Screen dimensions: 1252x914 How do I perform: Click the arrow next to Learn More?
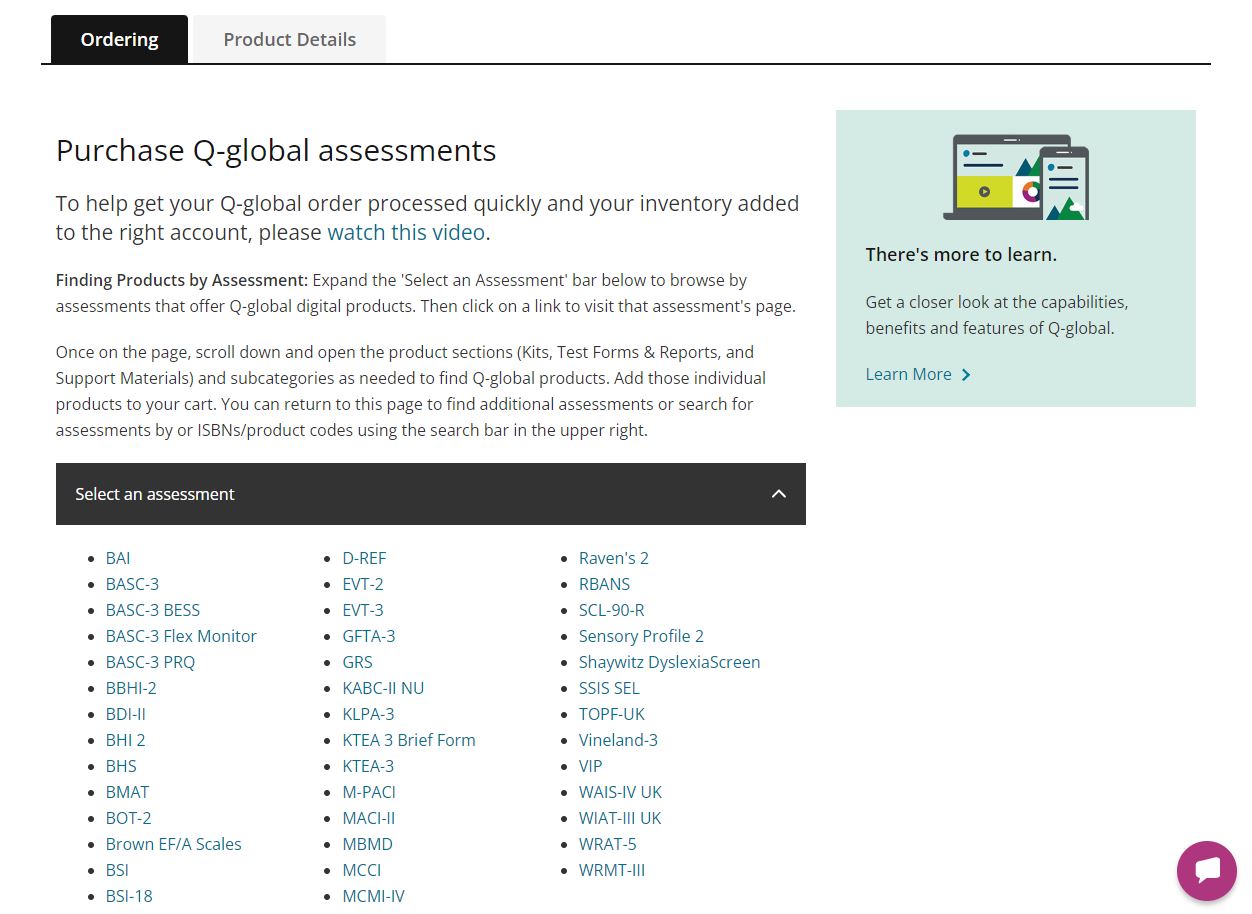966,375
